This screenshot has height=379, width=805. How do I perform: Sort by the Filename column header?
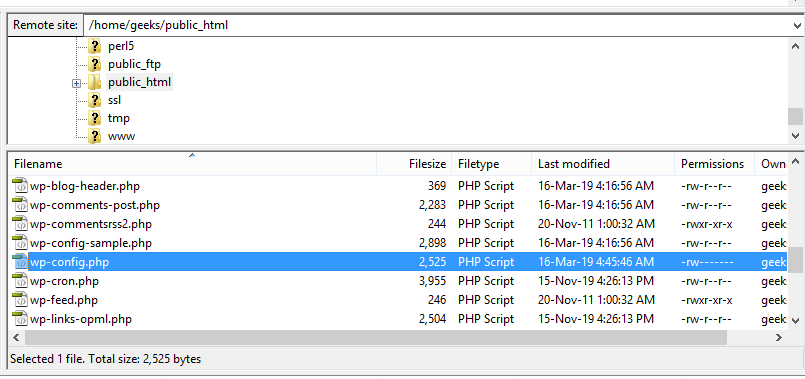click(x=193, y=164)
